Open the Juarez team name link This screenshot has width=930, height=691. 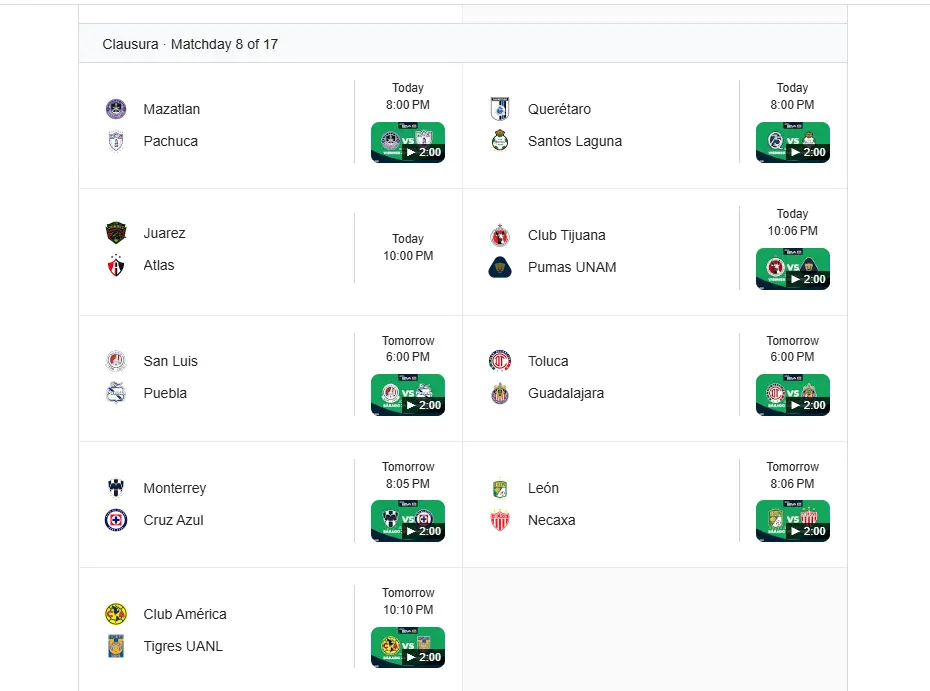click(x=164, y=233)
